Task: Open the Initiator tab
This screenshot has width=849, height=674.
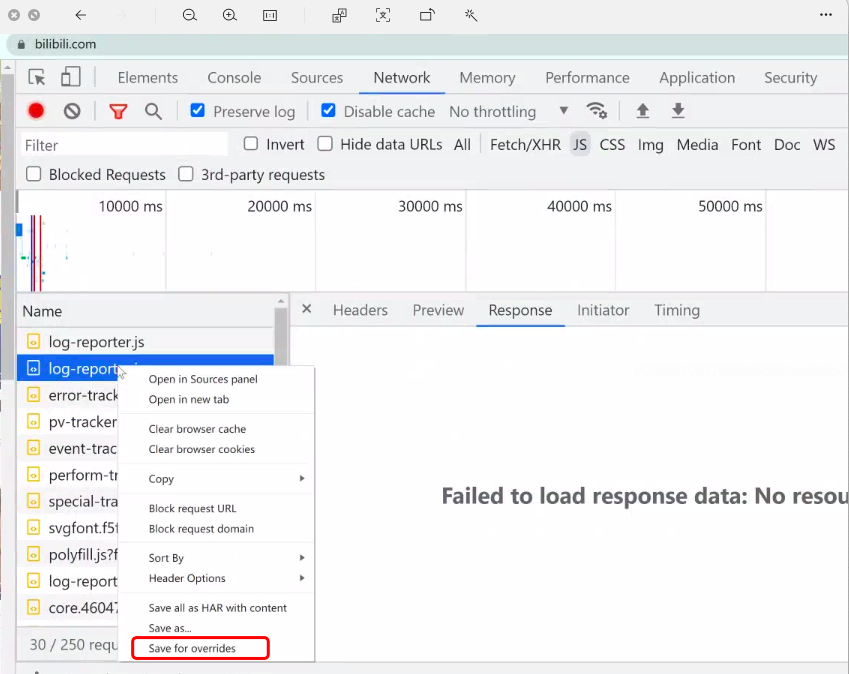Action: coord(603,310)
